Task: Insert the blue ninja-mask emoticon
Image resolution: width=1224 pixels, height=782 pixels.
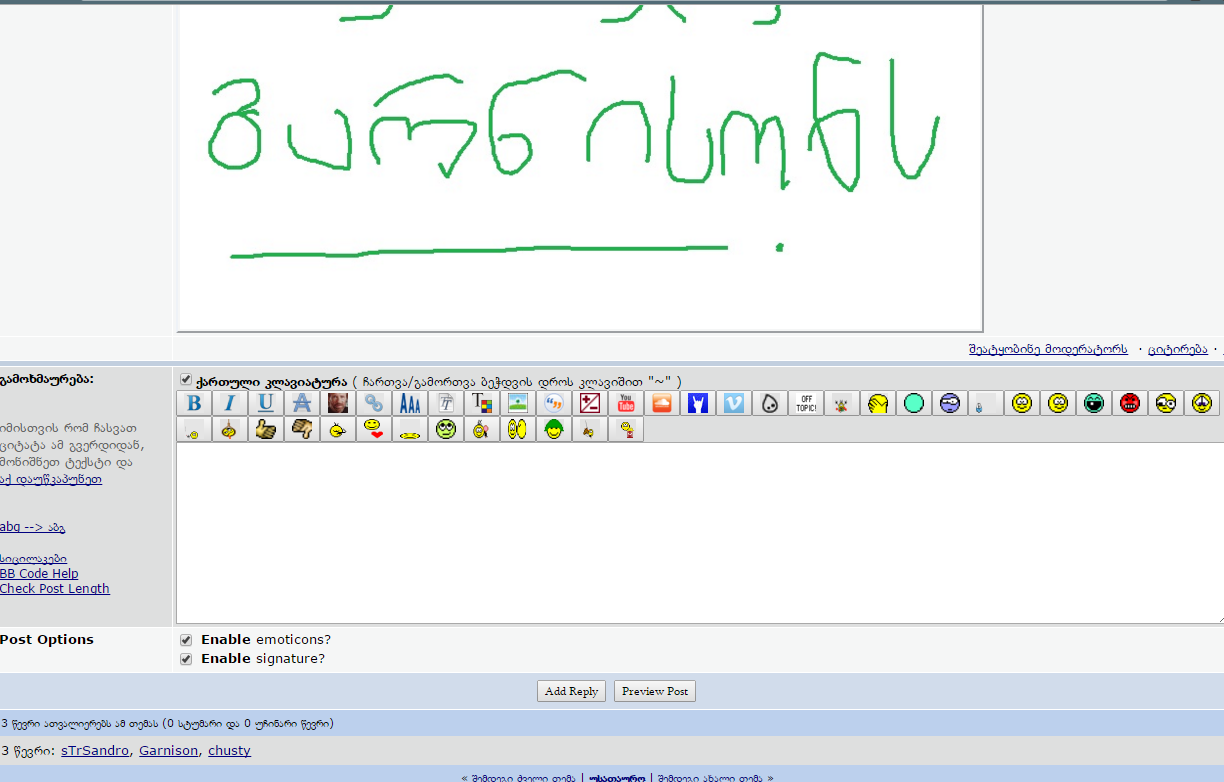Action: (x=950, y=403)
